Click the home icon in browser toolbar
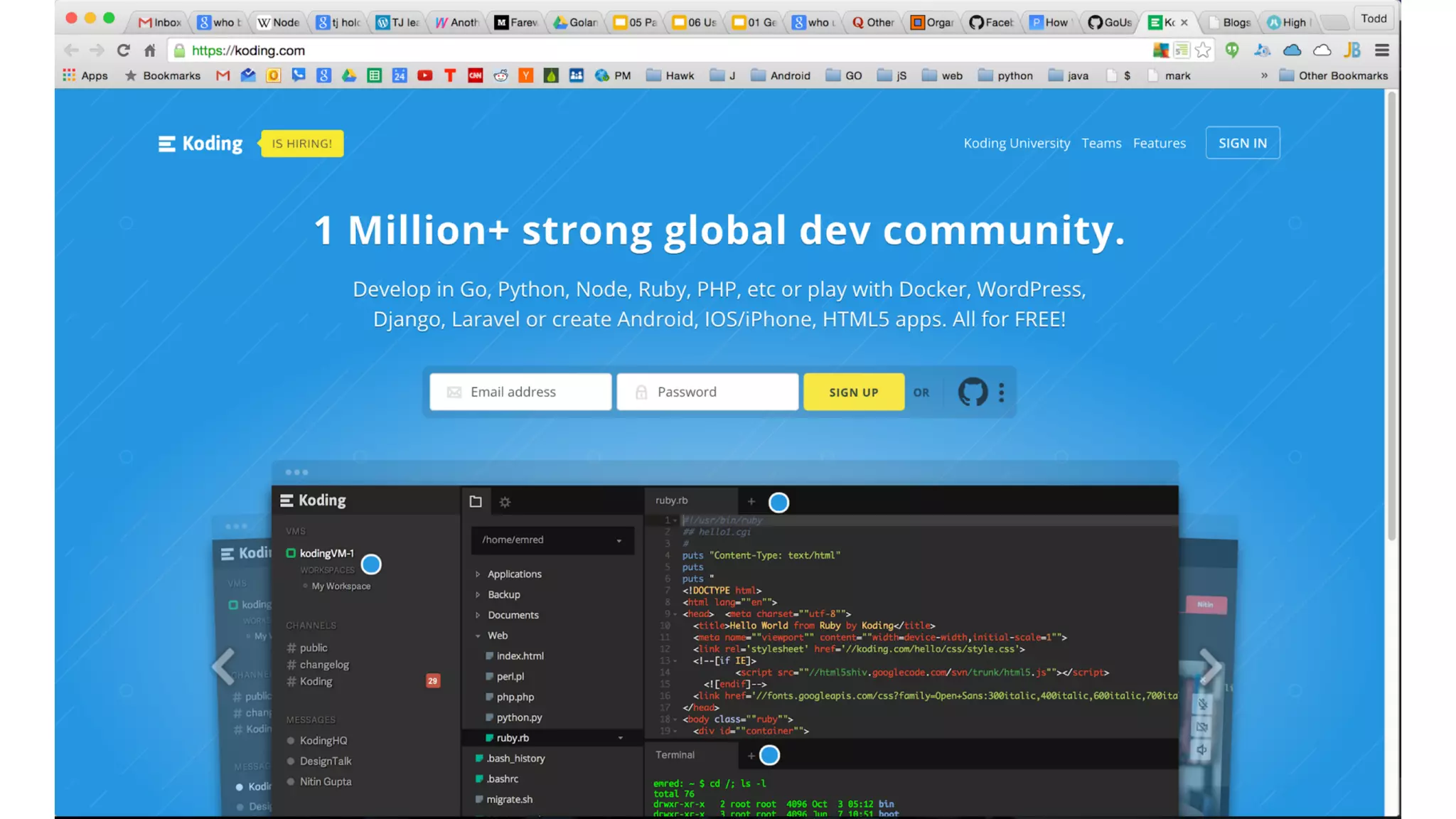This screenshot has width=1456, height=819. click(149, 50)
